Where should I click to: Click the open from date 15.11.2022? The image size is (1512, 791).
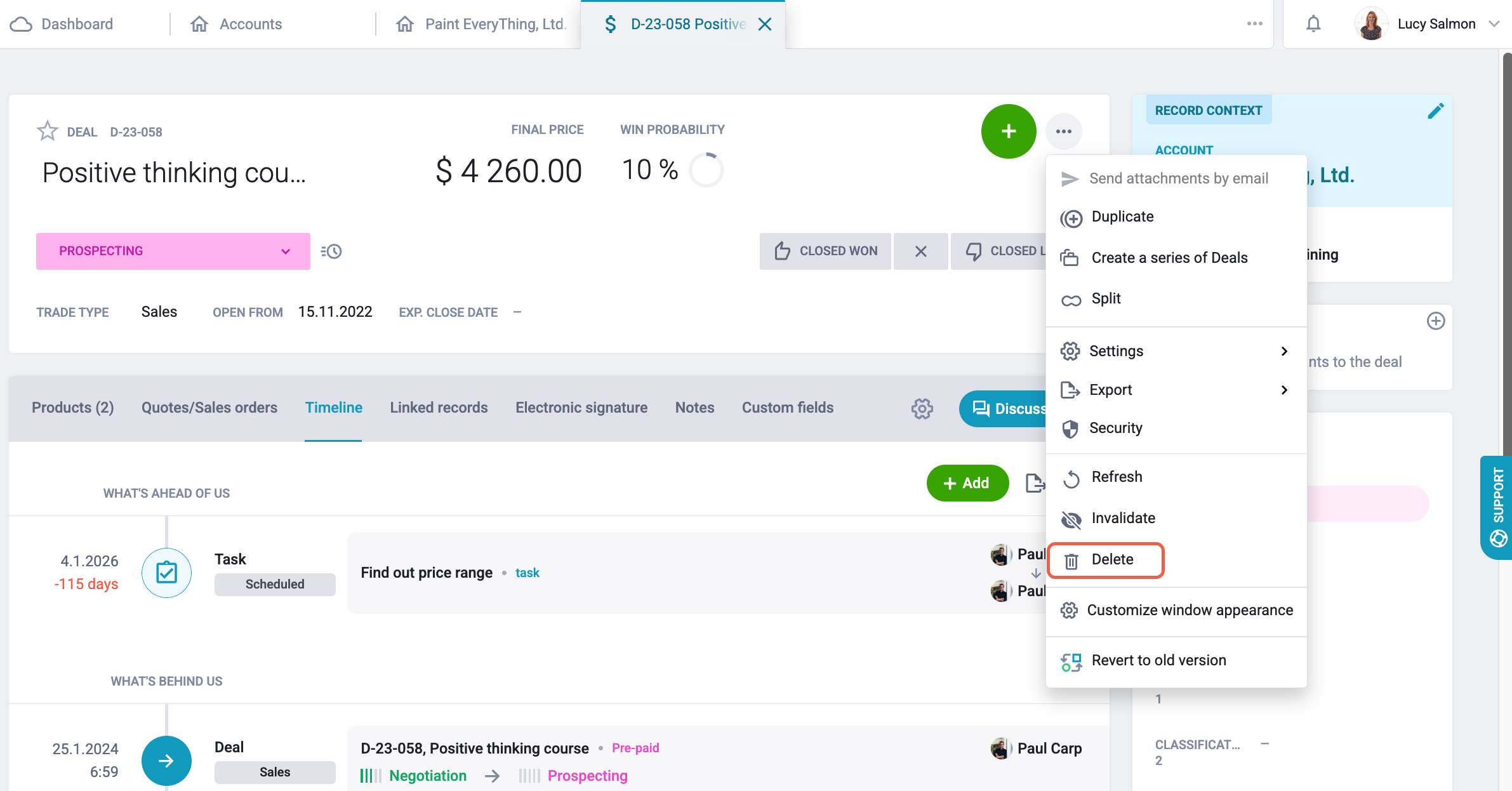[335, 312]
